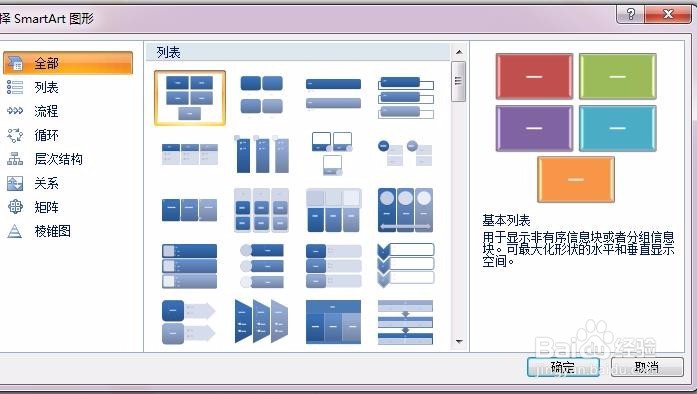Screen dimensions: 697x394
Task: Click the 基本列表 layout title text
Action: (x=506, y=220)
